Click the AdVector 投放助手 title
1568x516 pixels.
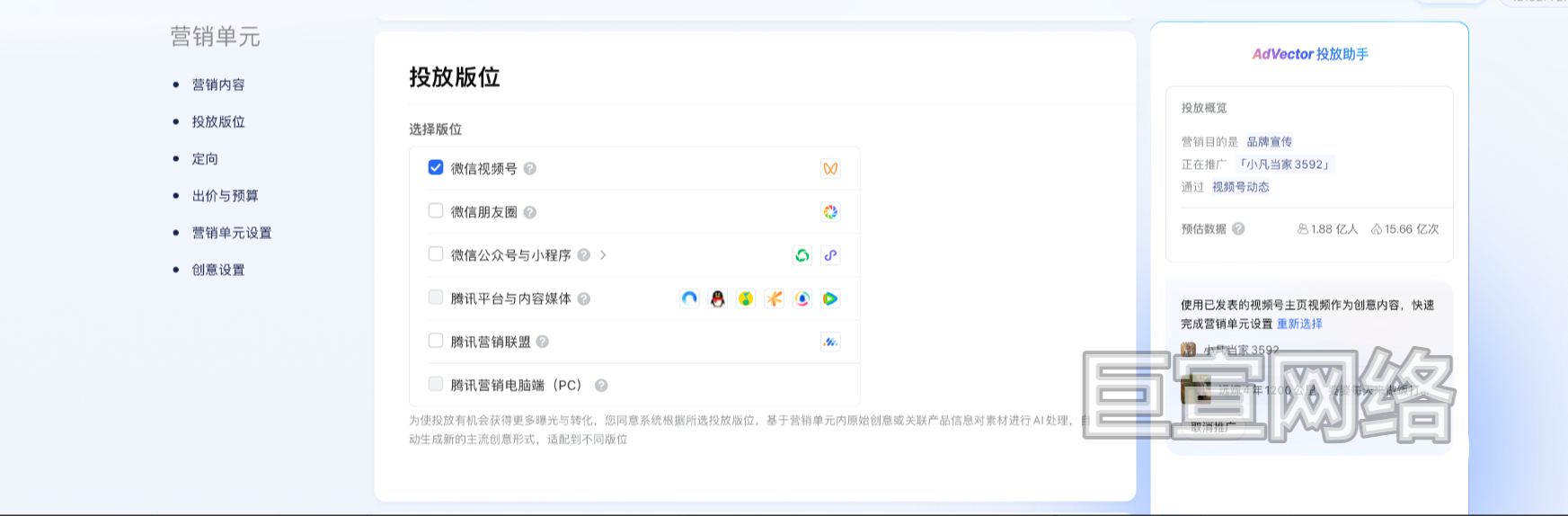(x=1310, y=54)
